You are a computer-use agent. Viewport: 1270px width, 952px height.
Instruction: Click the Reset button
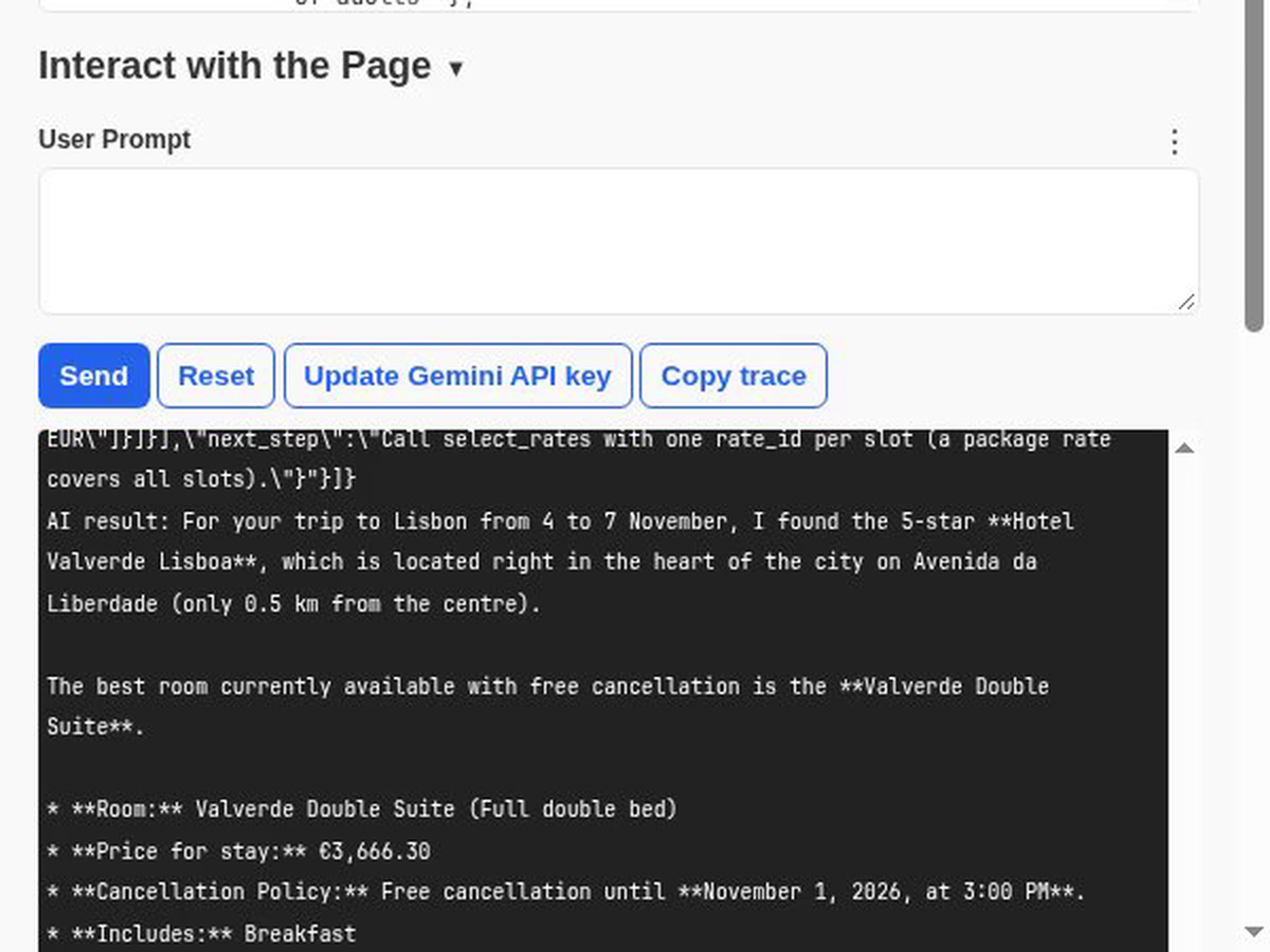click(216, 376)
